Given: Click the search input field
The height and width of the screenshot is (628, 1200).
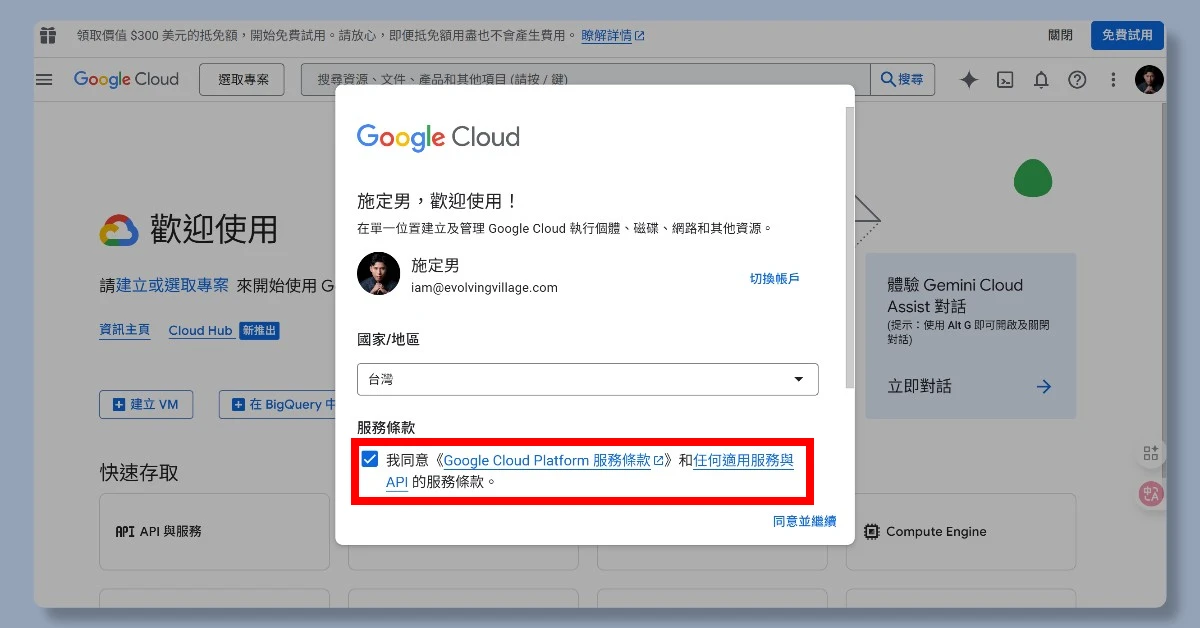Looking at the screenshot, I should [585, 80].
